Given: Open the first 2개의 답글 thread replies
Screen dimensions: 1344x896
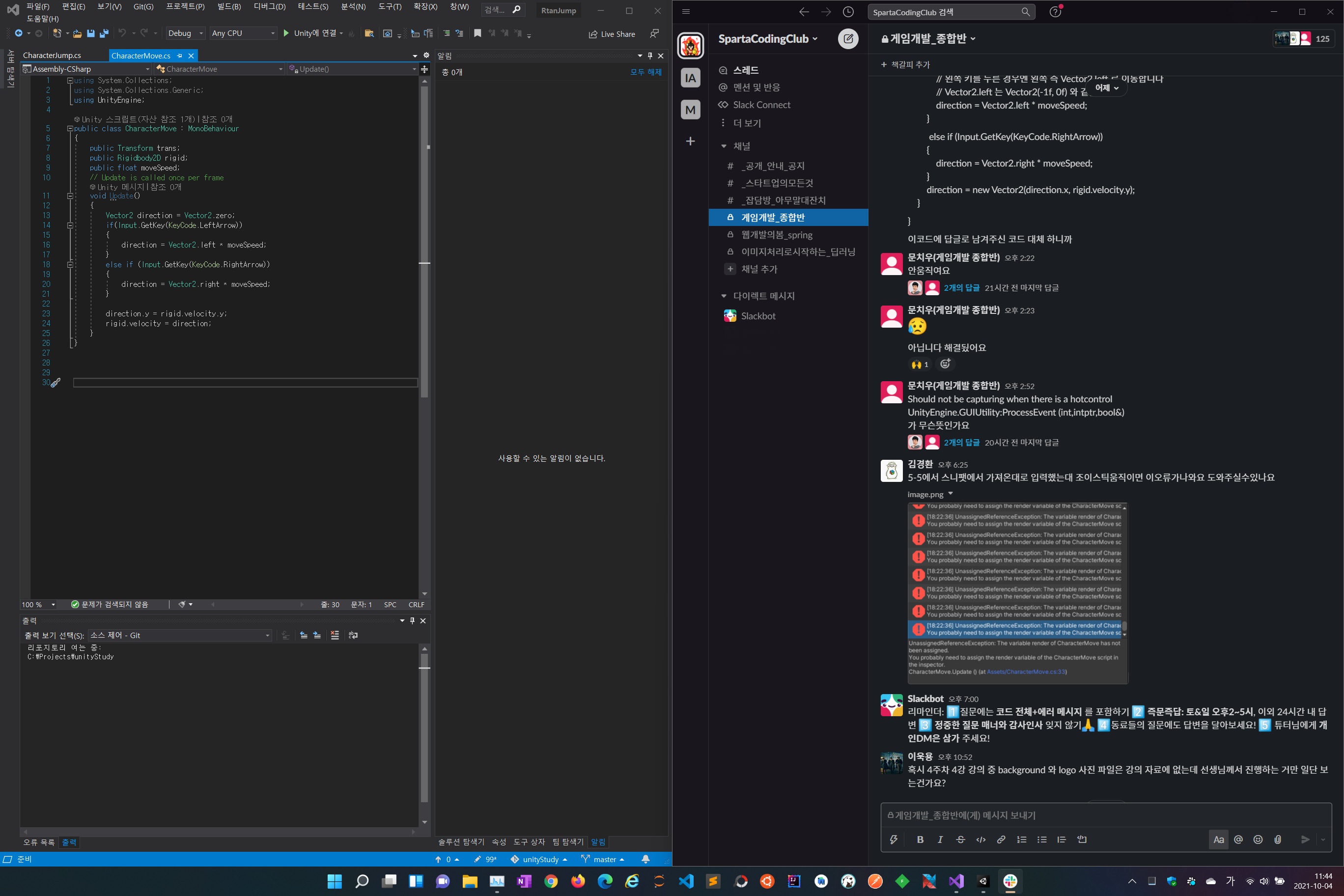Looking at the screenshot, I should tap(961, 288).
